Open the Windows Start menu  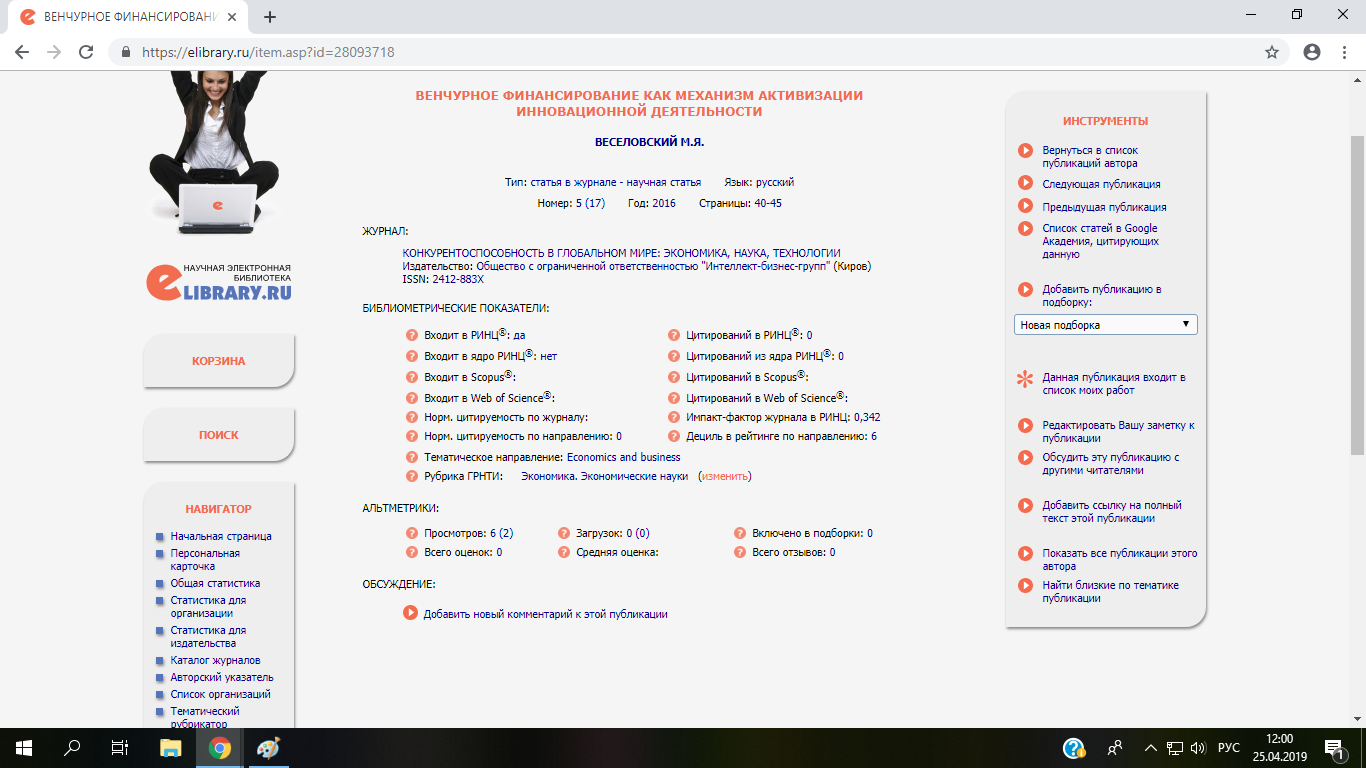(x=24, y=748)
